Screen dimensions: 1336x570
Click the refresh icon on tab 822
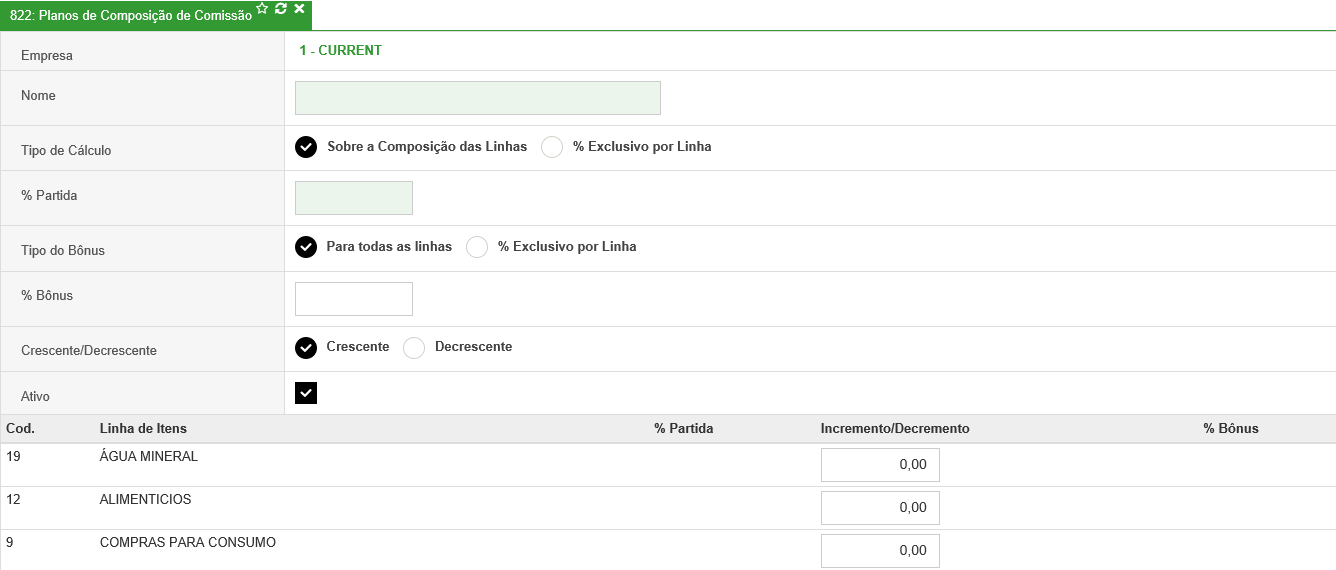click(x=281, y=8)
